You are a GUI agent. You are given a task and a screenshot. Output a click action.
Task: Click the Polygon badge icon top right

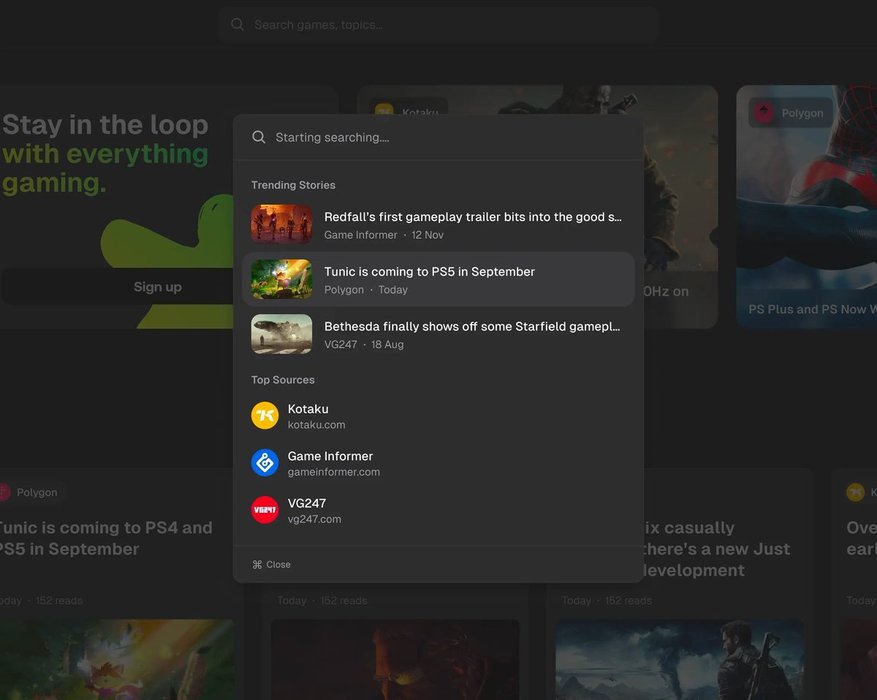tap(765, 113)
